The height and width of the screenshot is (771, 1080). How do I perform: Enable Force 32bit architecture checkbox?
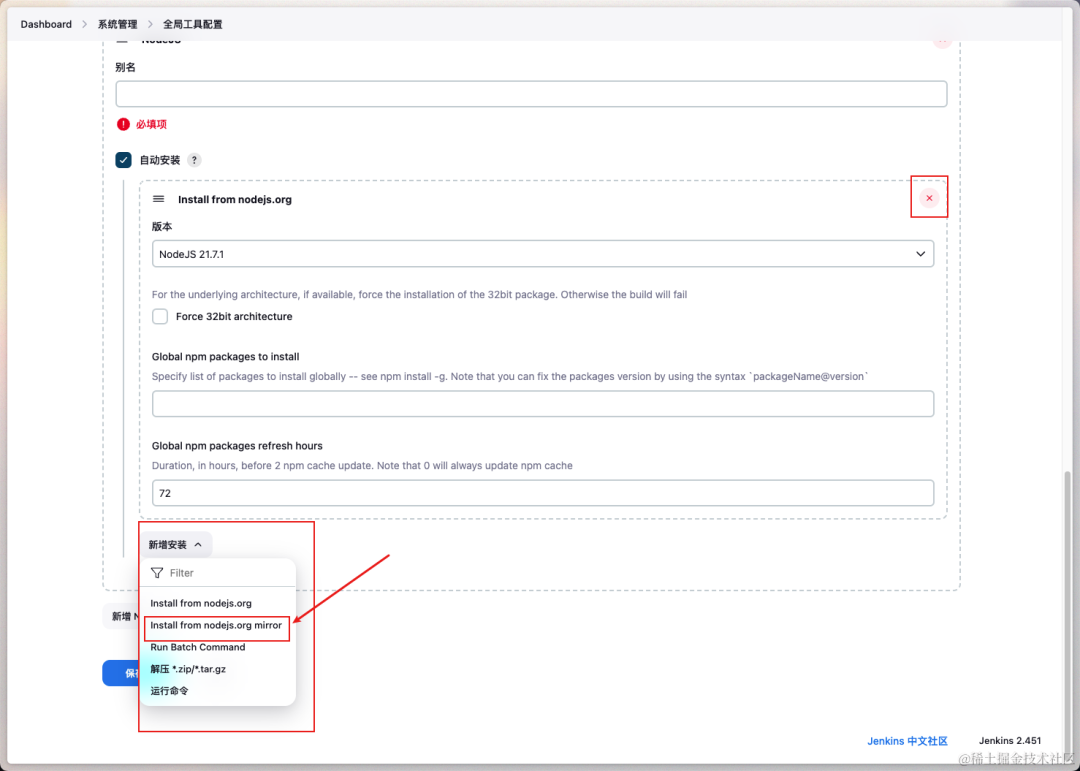point(160,316)
